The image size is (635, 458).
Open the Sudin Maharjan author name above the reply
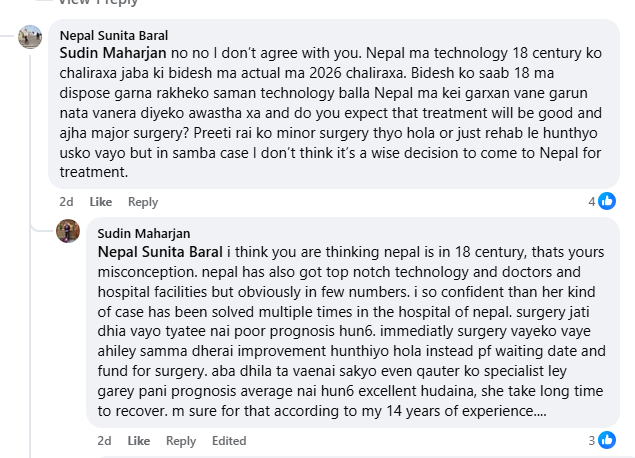click(x=143, y=233)
